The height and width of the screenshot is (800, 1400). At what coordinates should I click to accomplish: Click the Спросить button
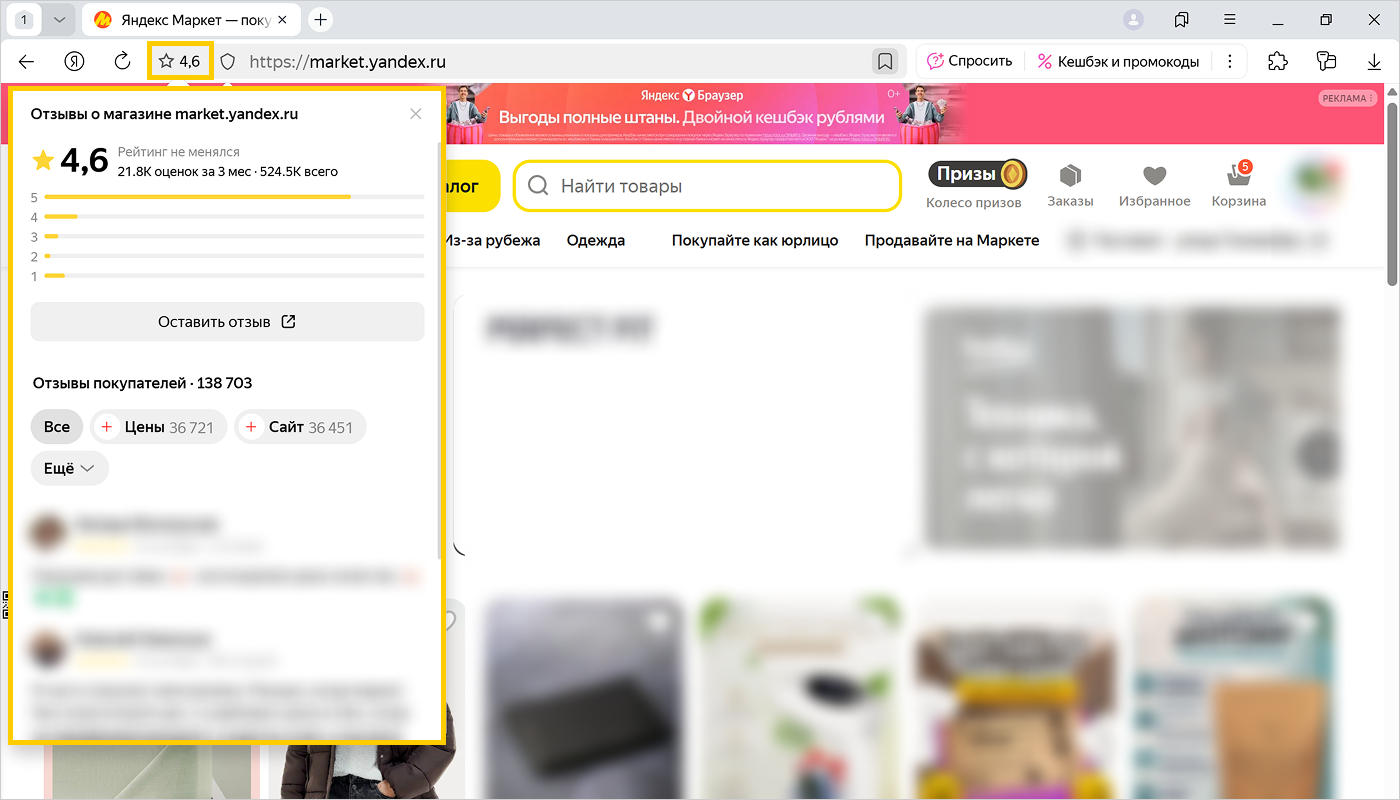(969, 62)
